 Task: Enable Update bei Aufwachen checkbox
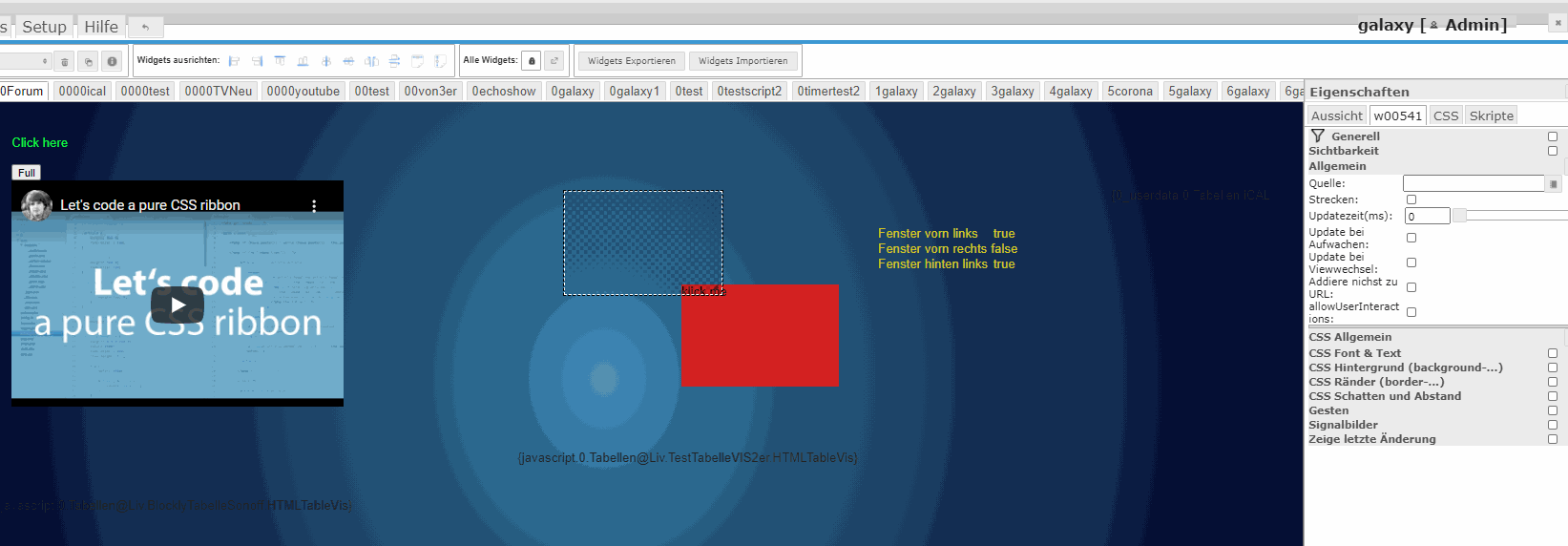pos(1411,238)
